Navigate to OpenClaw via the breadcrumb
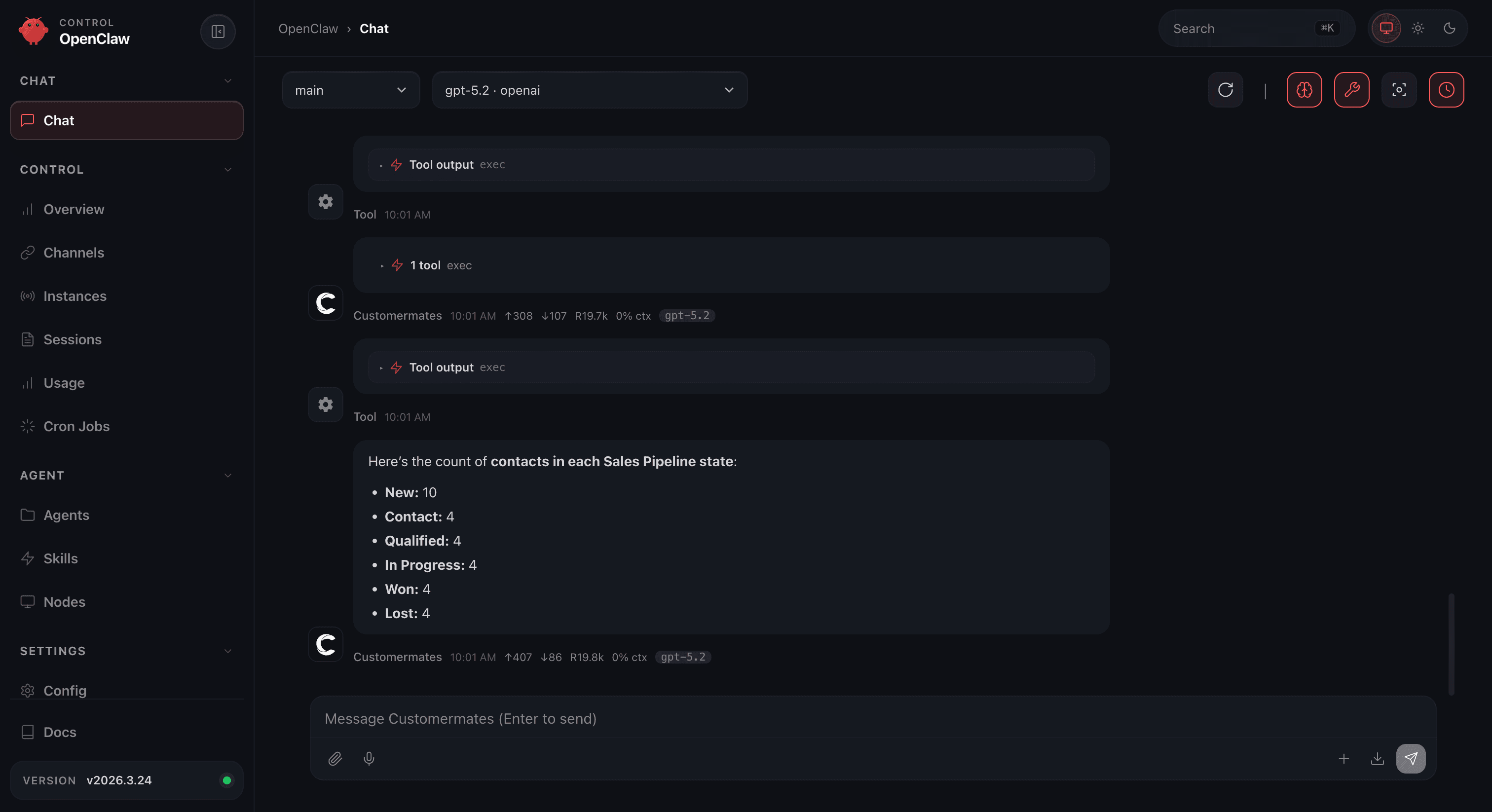This screenshot has height=812, width=1492. [308, 28]
